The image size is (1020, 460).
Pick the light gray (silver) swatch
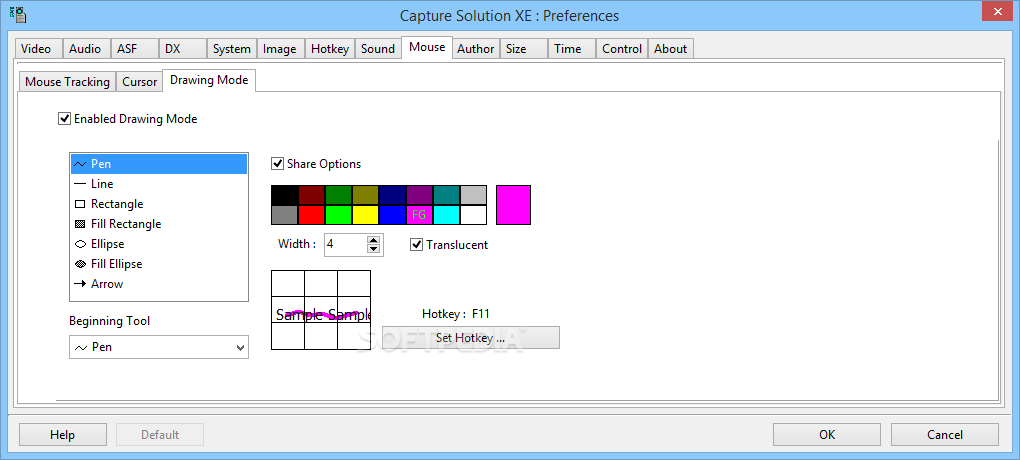(x=474, y=195)
